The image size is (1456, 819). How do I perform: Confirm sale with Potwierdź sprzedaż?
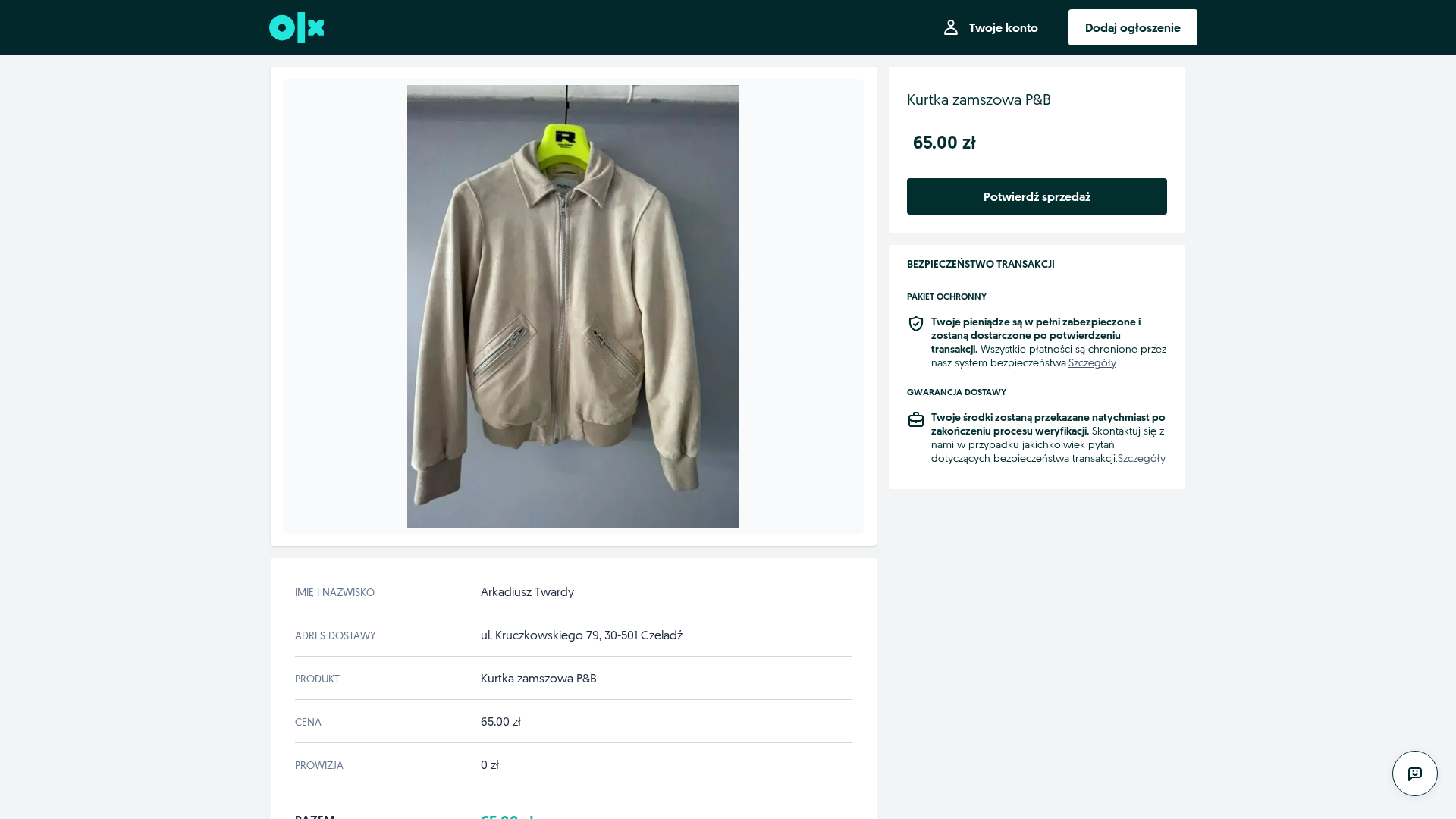[x=1037, y=196]
